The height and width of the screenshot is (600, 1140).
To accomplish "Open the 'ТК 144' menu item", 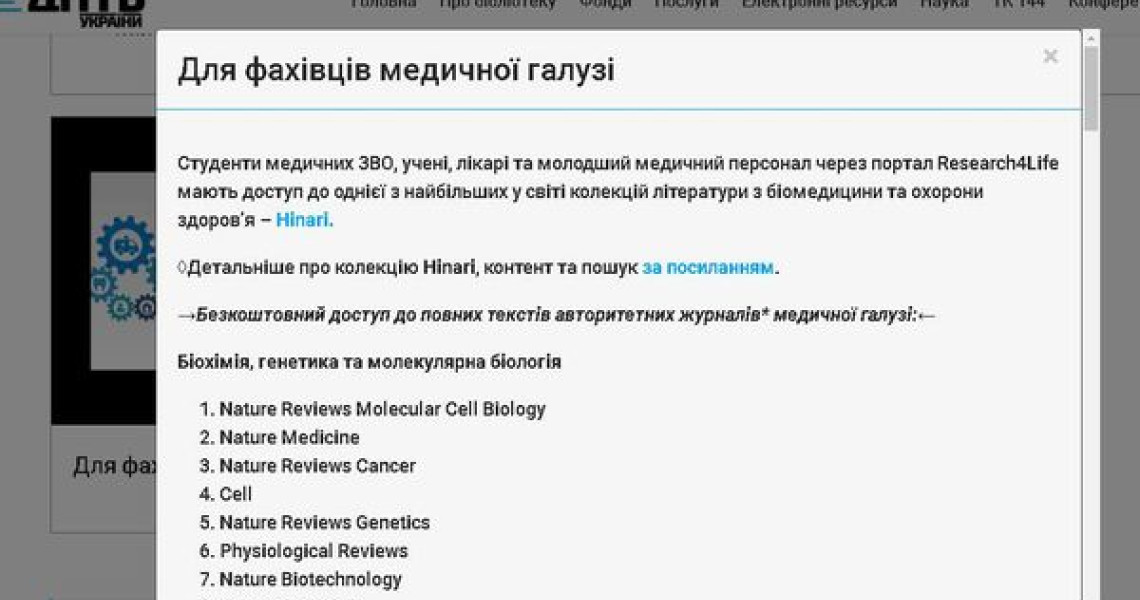I will coord(1019,4).
